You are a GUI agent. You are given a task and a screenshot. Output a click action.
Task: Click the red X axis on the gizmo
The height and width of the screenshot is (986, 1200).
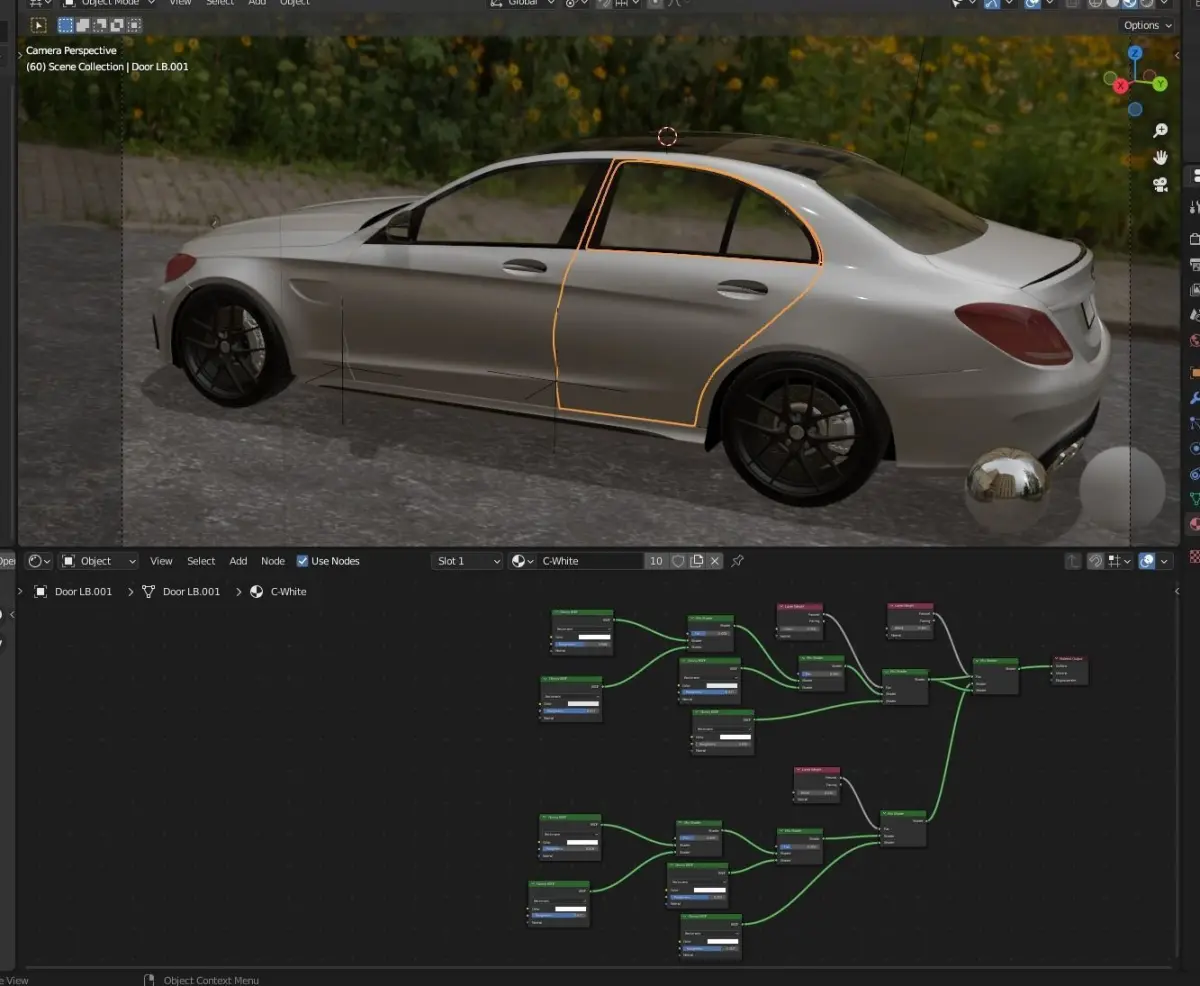click(1120, 87)
